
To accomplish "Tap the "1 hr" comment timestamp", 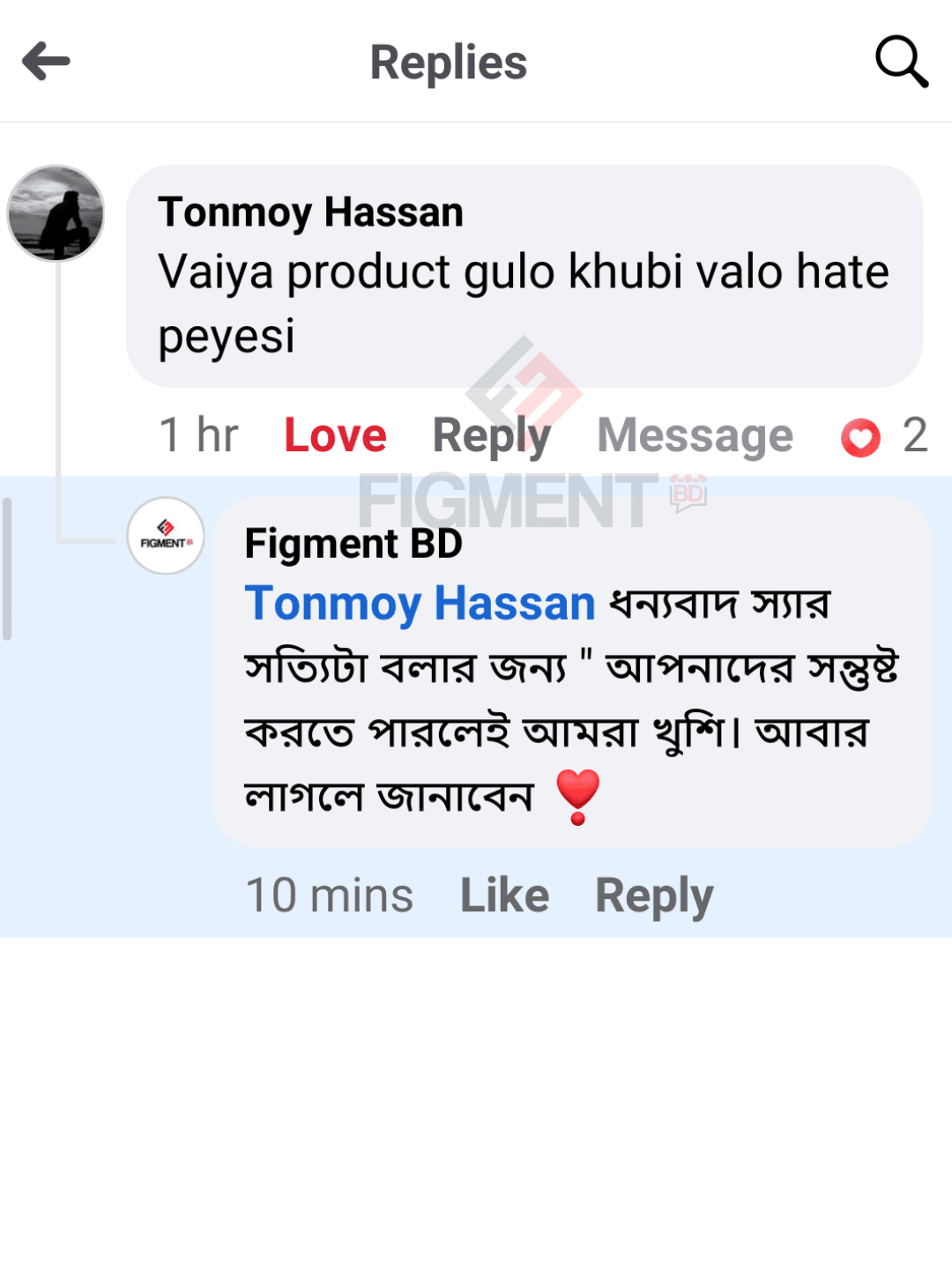I will [199, 435].
